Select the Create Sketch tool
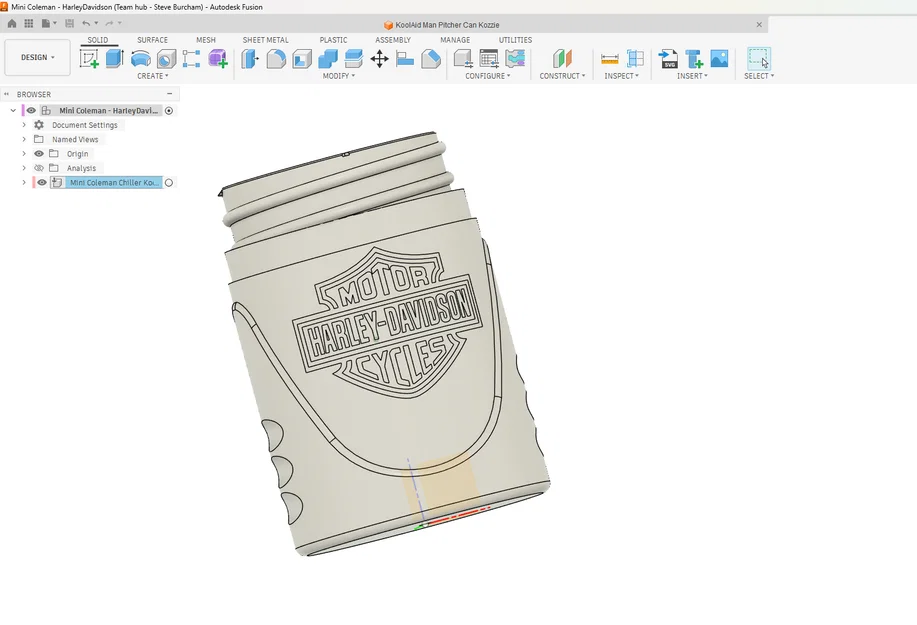The height and width of the screenshot is (625, 917). coord(89,58)
